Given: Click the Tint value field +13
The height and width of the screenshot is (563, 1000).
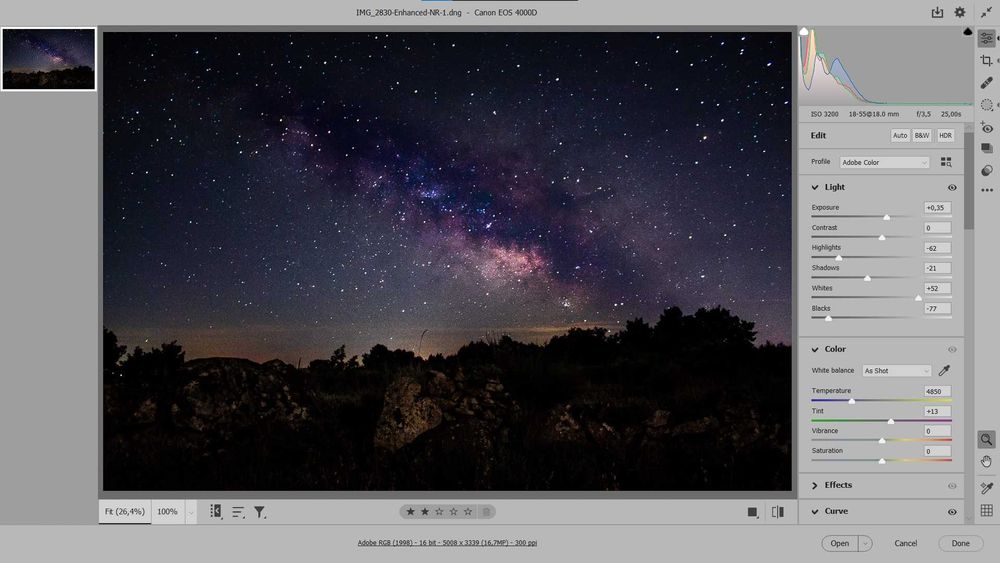Looking at the screenshot, I should 937,411.
